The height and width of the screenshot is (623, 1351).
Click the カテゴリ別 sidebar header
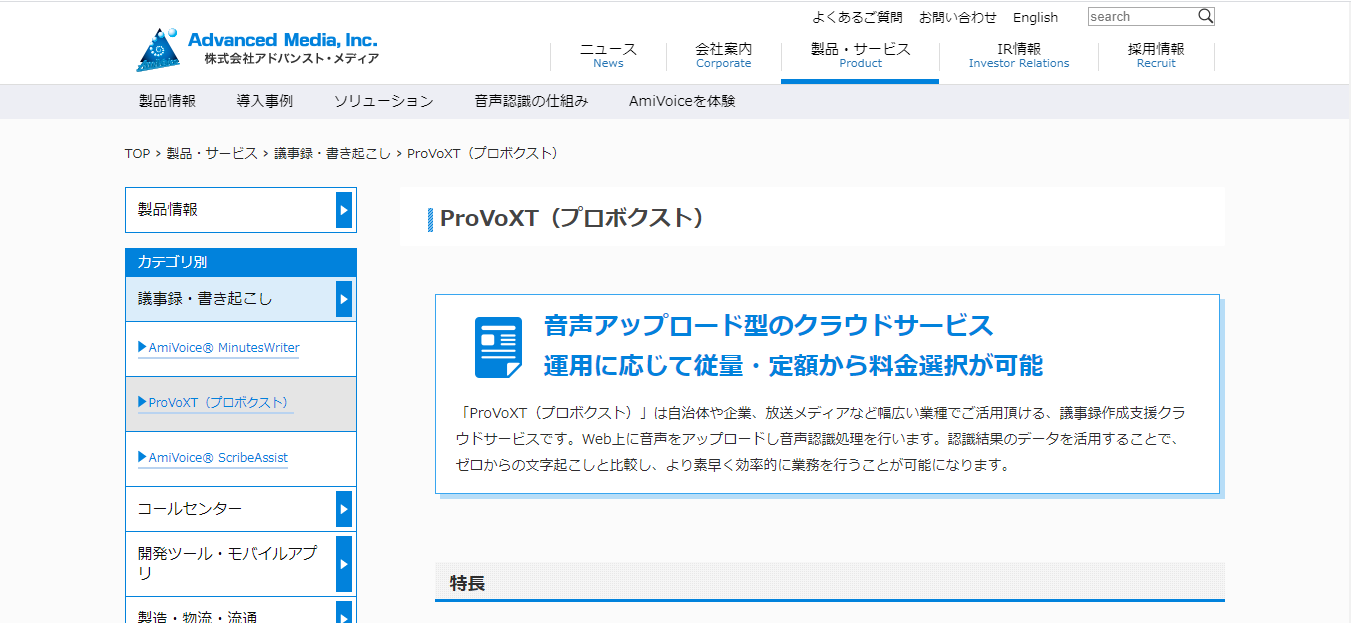(241, 262)
